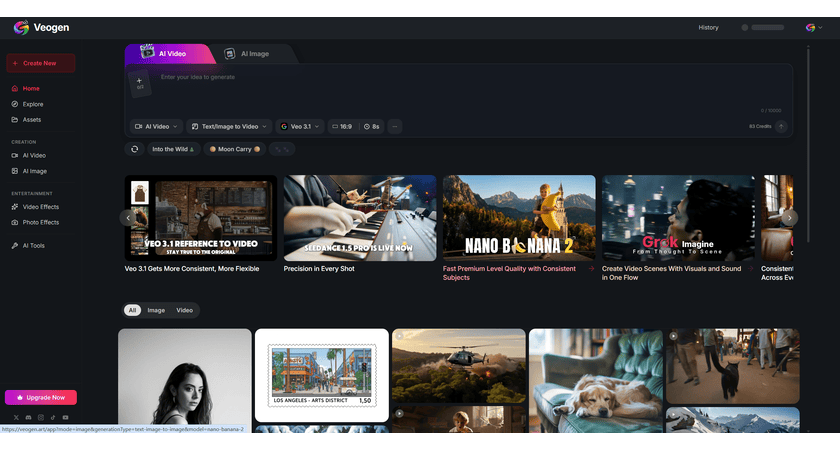Screen dimensions: 840x450
Task: Click the 83 Credits label
Action: (x=760, y=126)
